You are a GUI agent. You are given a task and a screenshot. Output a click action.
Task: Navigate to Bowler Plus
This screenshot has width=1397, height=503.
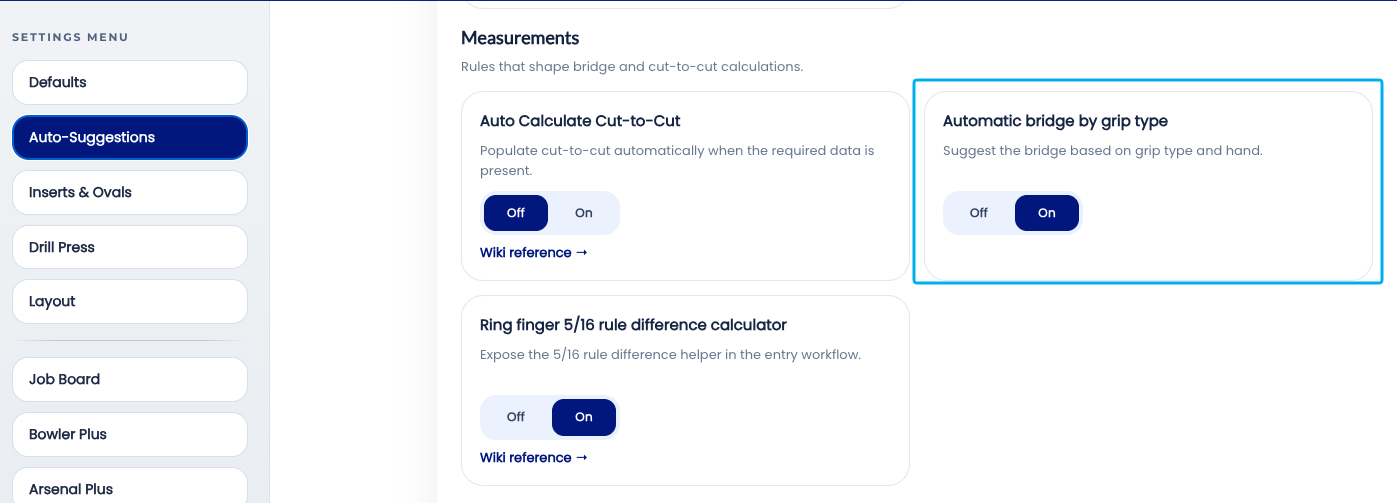click(x=130, y=434)
